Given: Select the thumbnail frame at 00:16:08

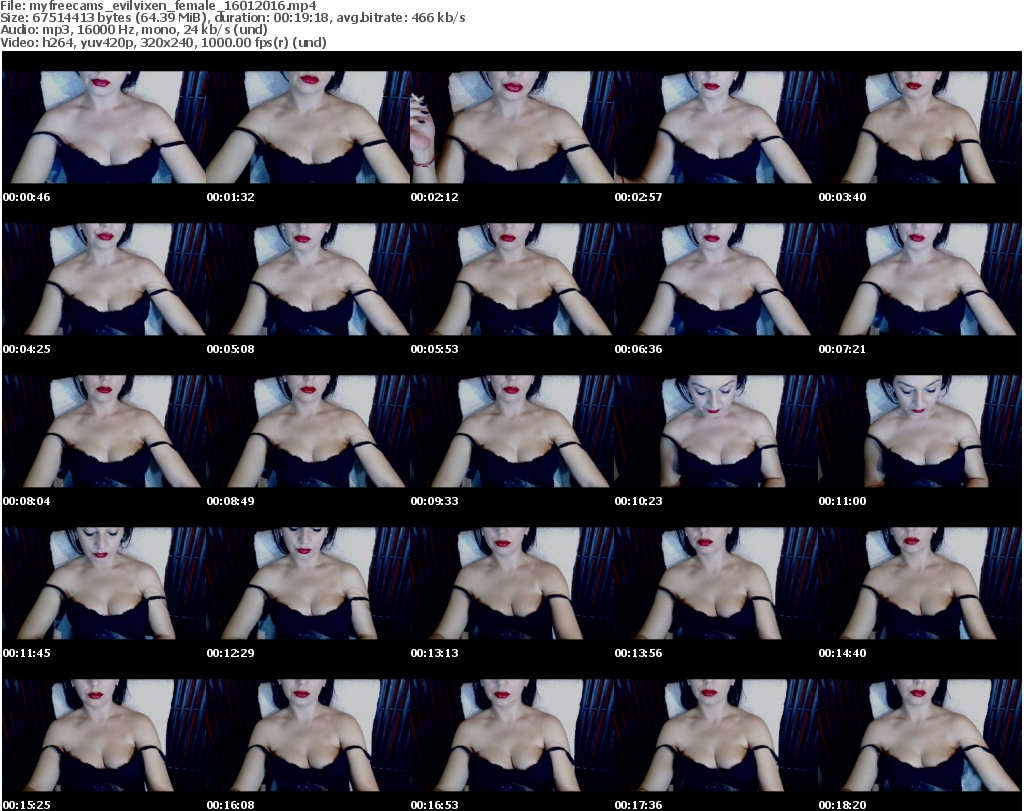Looking at the screenshot, I should tap(308, 736).
